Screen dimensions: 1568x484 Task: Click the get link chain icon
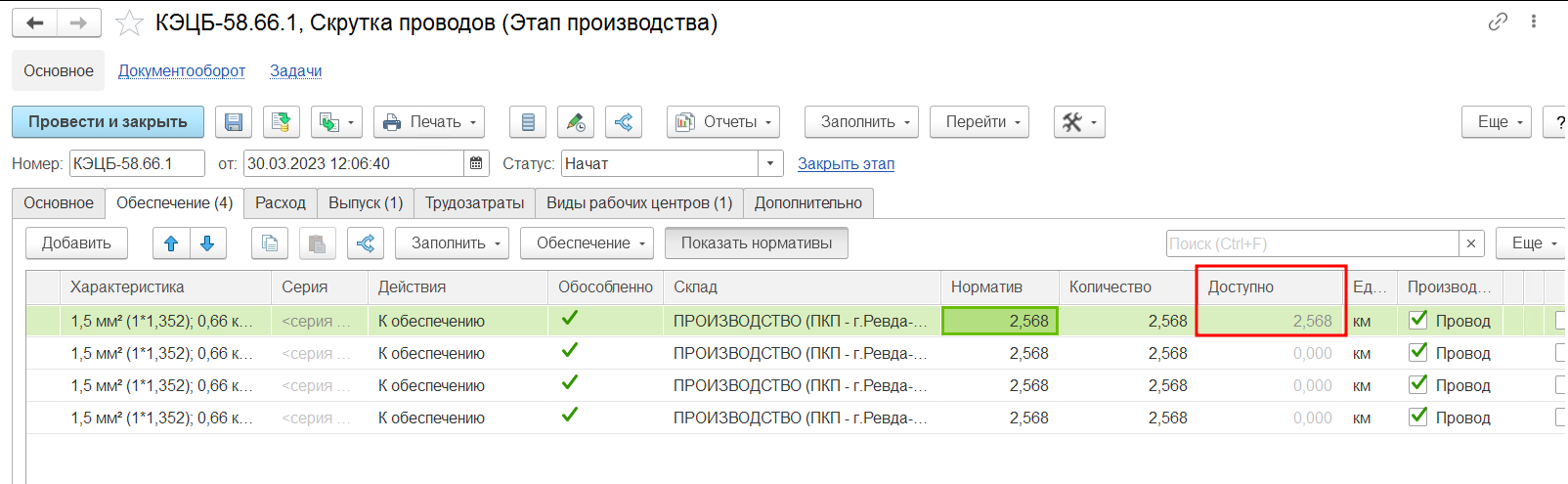tap(1498, 22)
